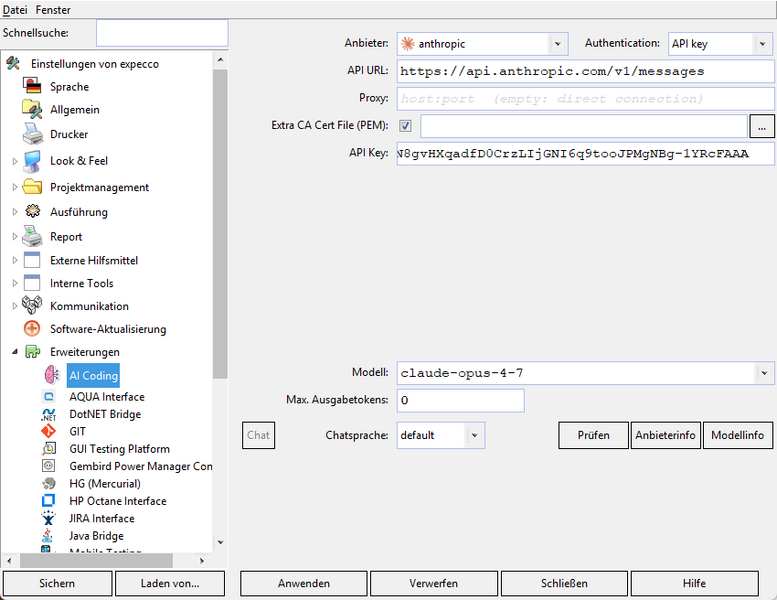Image resolution: width=777 pixels, height=600 pixels.
Task: Click the Hilfe button
Action: pos(694,583)
